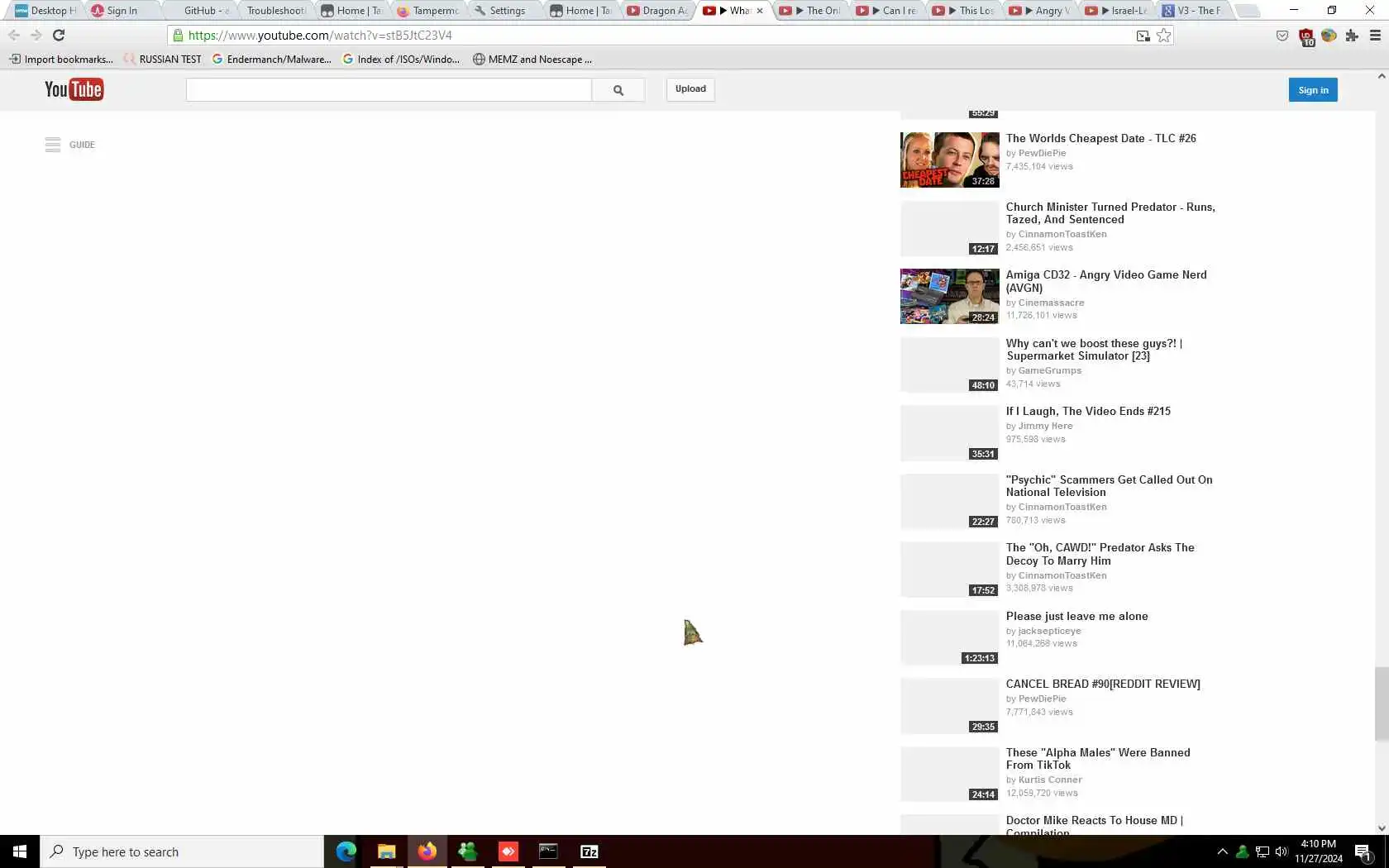Click the Upload button

[x=690, y=89]
